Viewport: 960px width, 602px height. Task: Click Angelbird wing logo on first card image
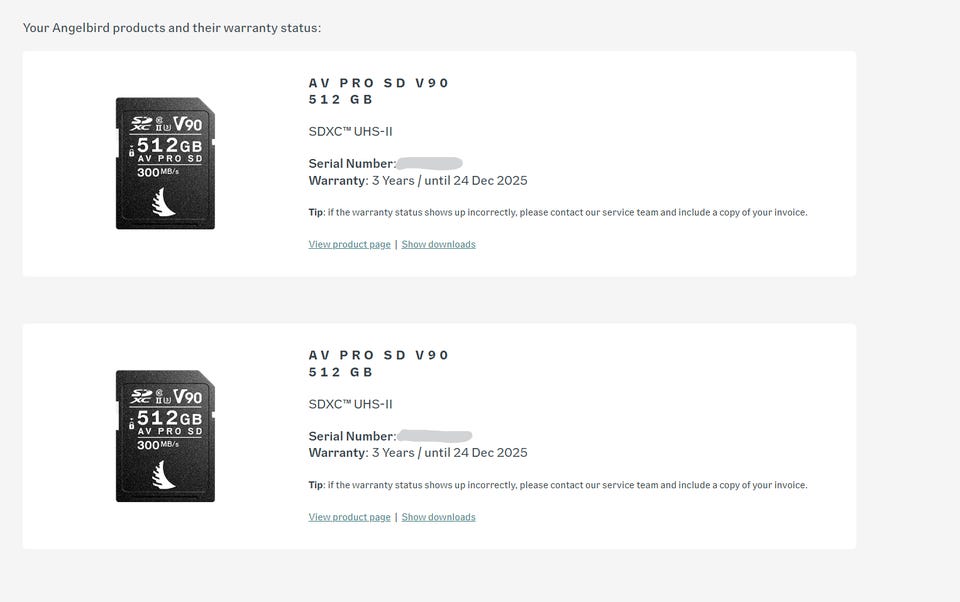tap(162, 203)
